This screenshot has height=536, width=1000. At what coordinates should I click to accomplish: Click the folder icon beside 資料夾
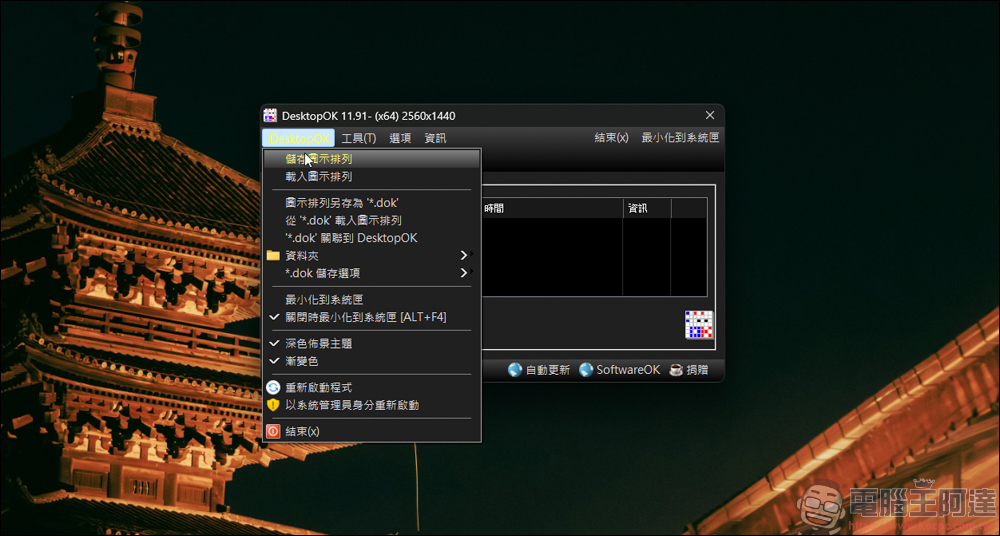(x=274, y=256)
